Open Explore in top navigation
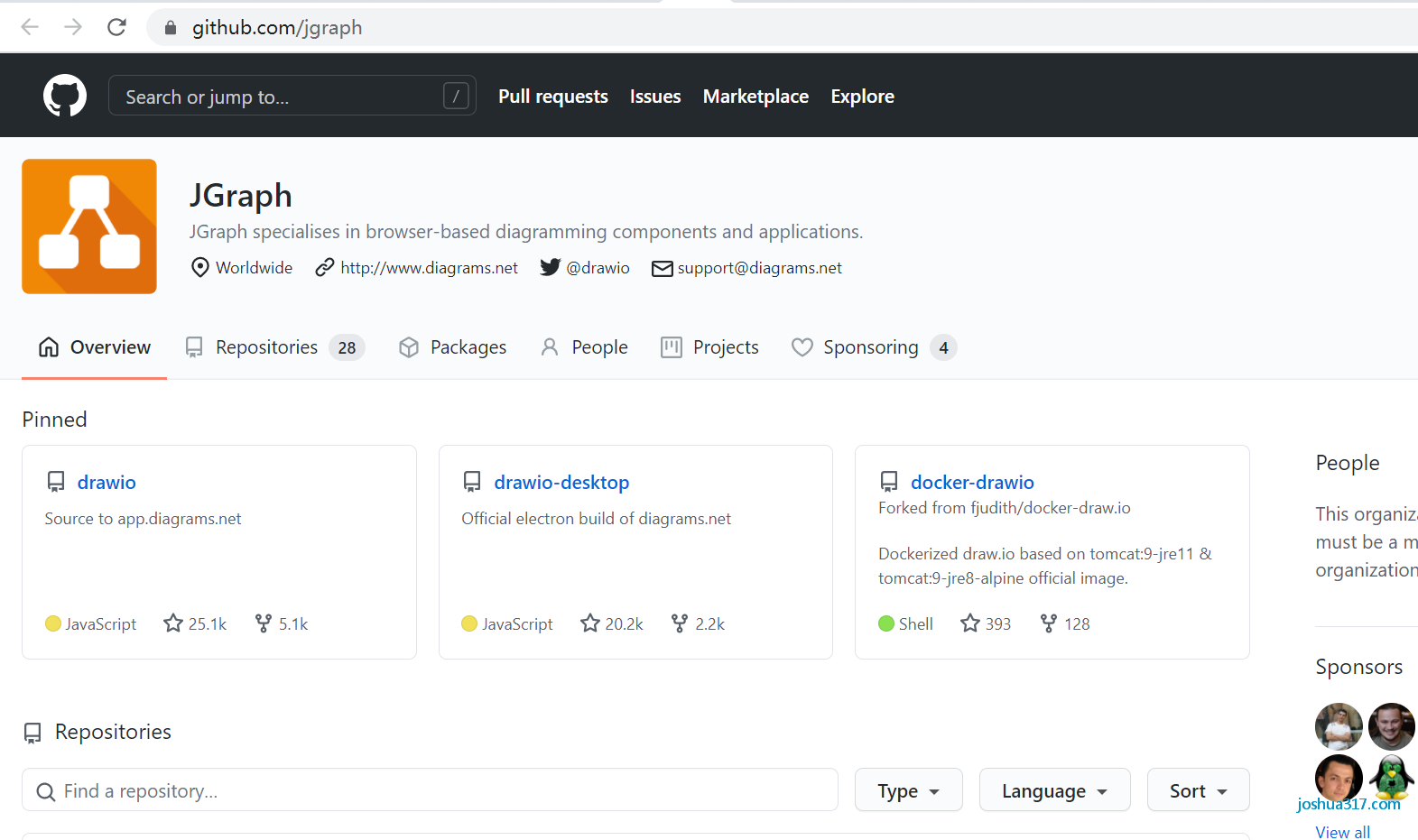The image size is (1418, 840). pyautogui.click(x=862, y=96)
